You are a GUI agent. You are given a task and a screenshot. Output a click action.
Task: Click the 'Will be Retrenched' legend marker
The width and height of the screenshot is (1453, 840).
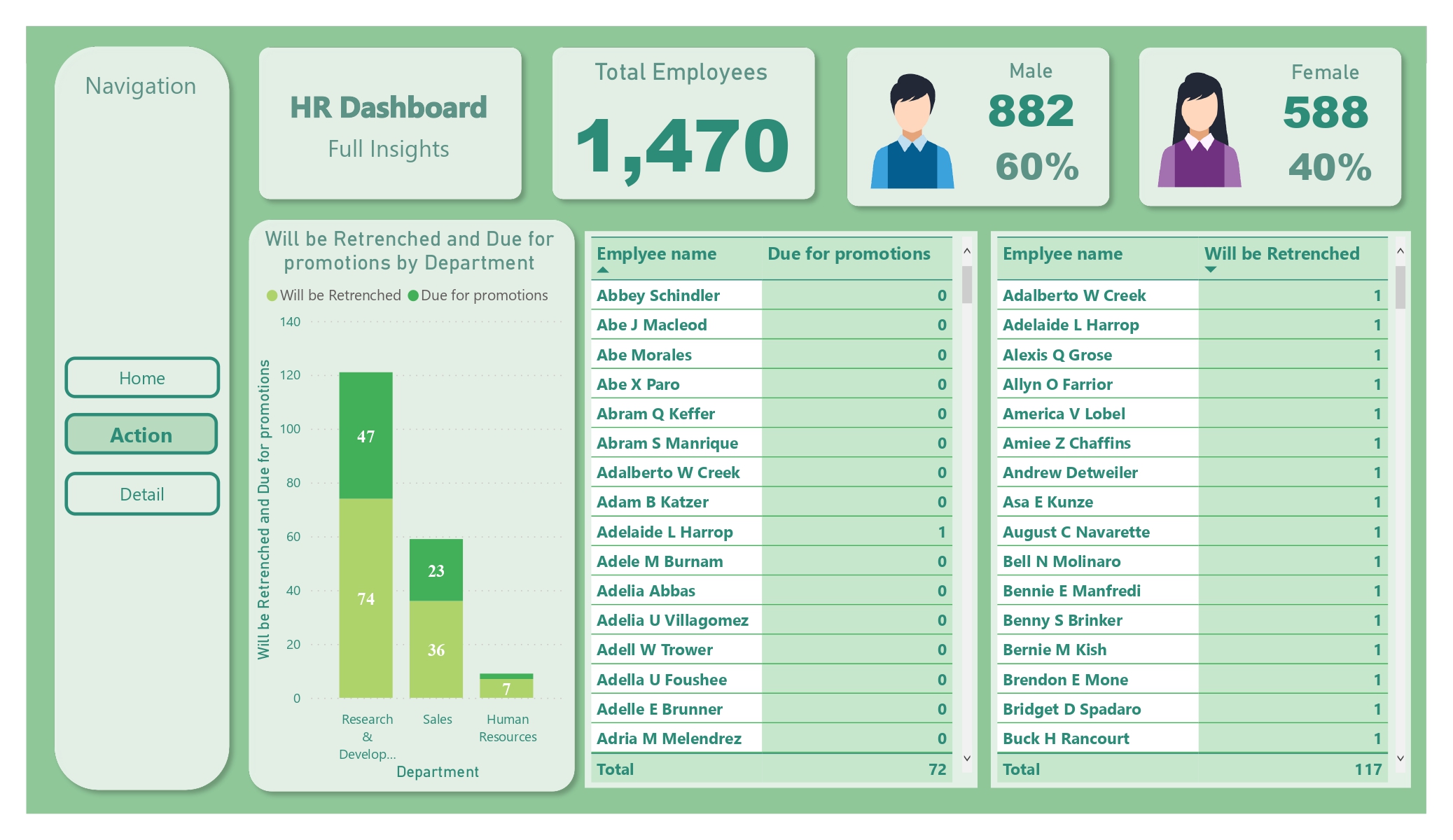pyautogui.click(x=272, y=295)
